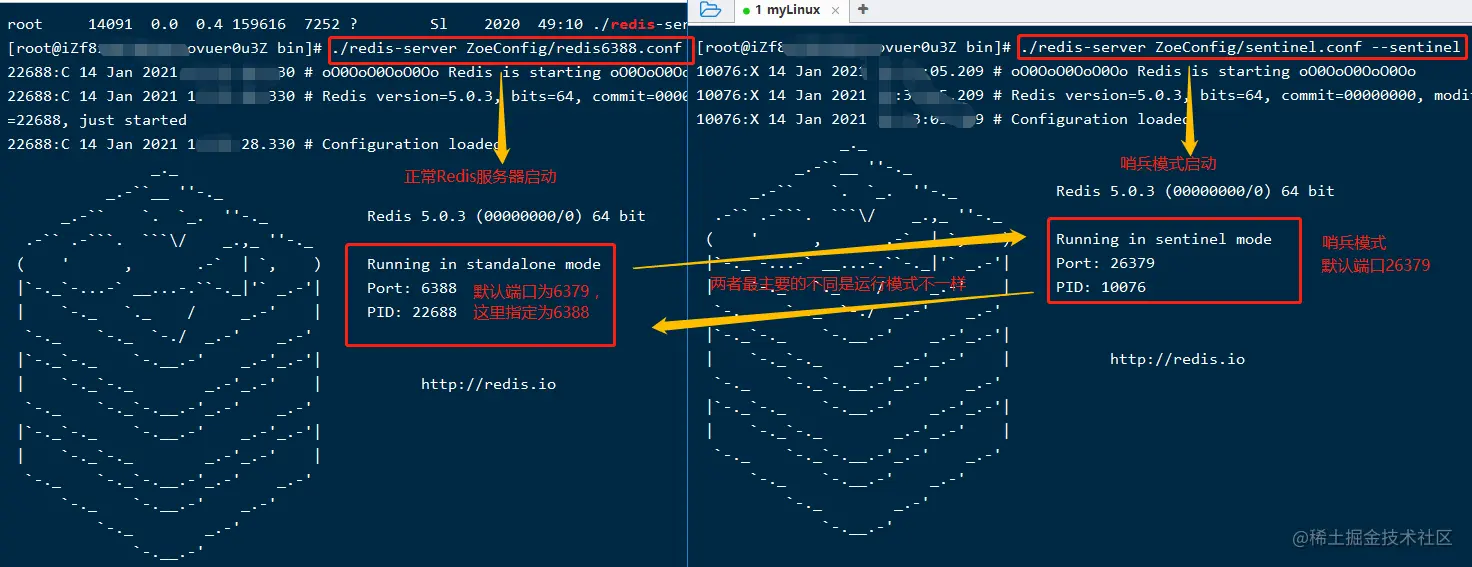Select the redis6388.conf command in left terminal
1472x567 pixels.
508,48
